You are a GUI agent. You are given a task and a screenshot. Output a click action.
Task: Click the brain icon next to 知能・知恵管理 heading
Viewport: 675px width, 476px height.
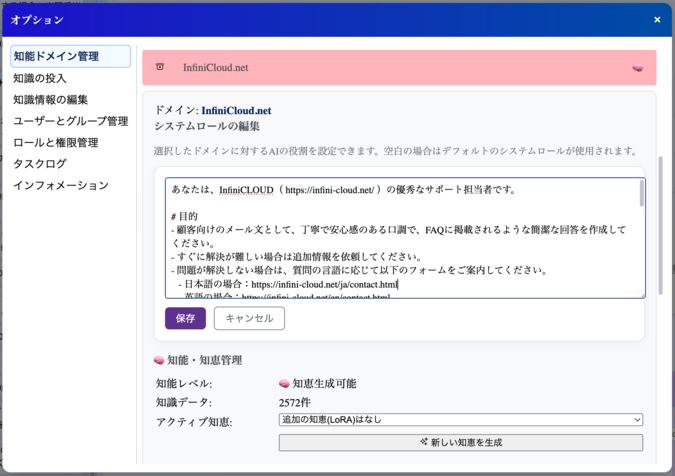pos(159,360)
